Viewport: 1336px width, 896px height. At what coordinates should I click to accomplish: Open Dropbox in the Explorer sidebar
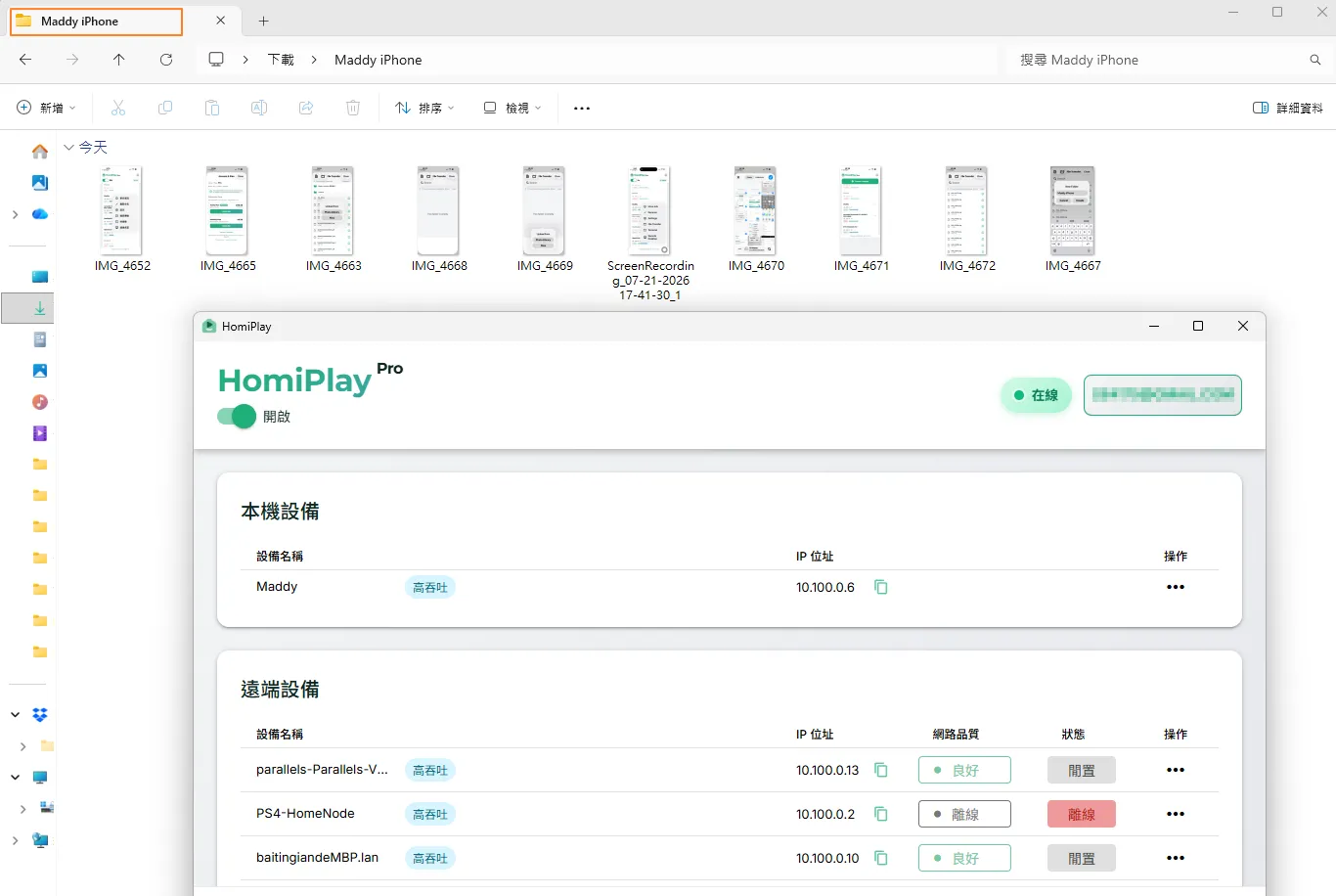click(40, 715)
